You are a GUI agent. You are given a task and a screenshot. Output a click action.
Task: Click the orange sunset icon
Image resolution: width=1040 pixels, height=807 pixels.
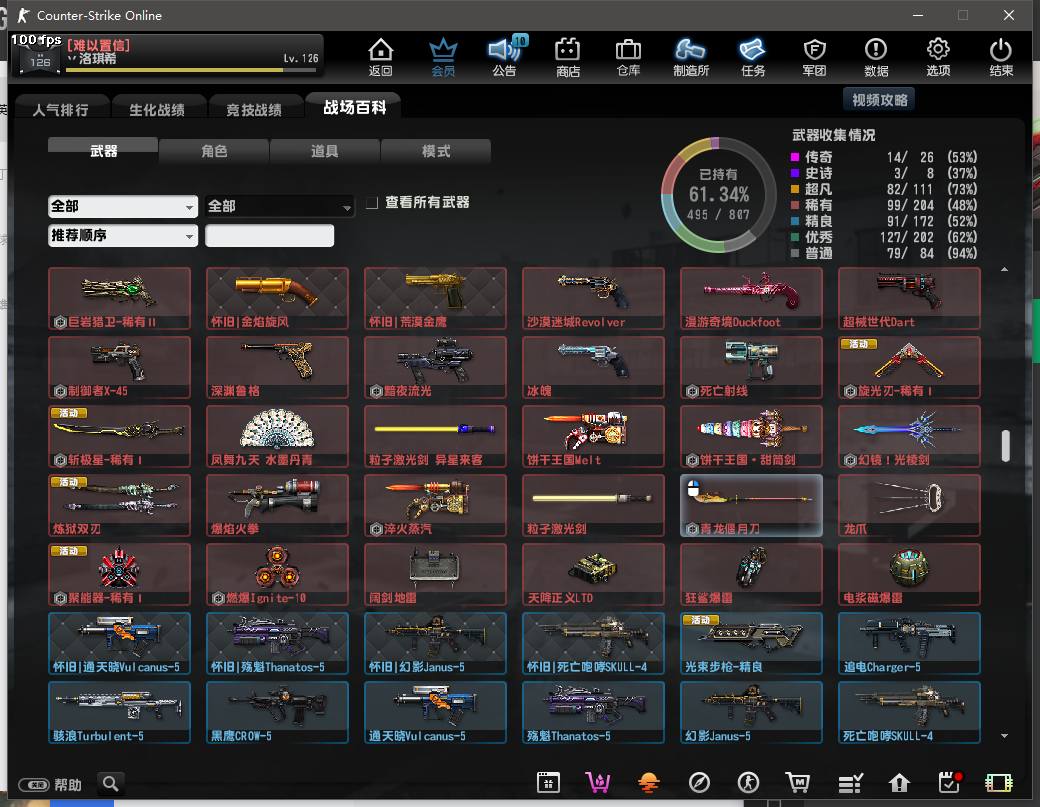[649, 783]
